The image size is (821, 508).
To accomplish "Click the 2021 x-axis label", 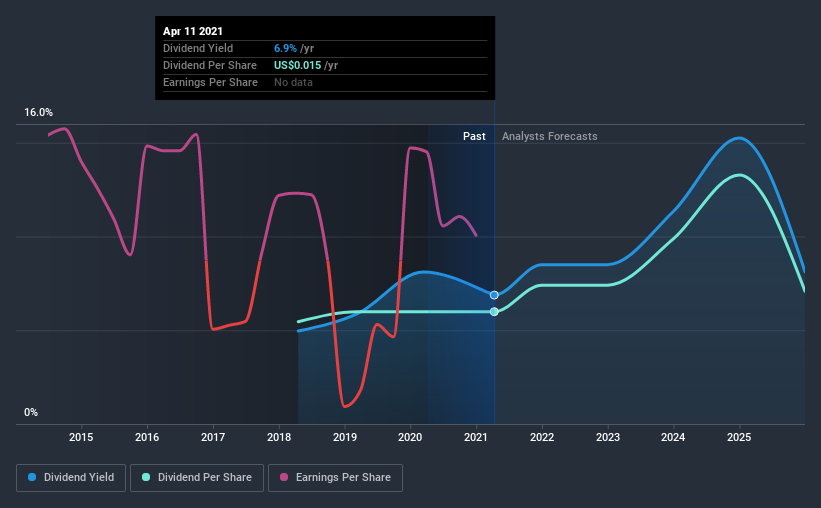I will pos(476,437).
